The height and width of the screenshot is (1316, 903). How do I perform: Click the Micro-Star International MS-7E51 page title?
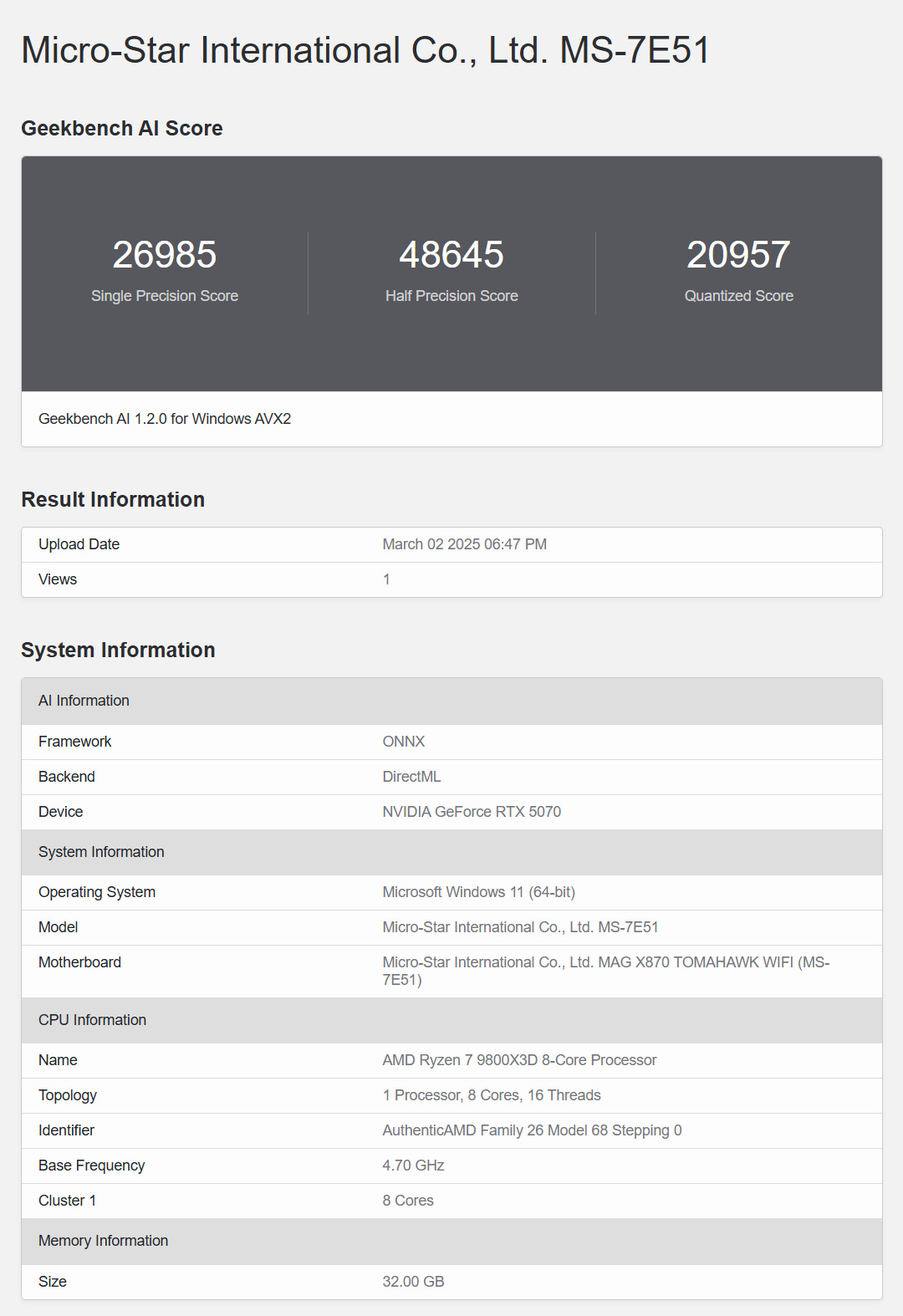(365, 50)
